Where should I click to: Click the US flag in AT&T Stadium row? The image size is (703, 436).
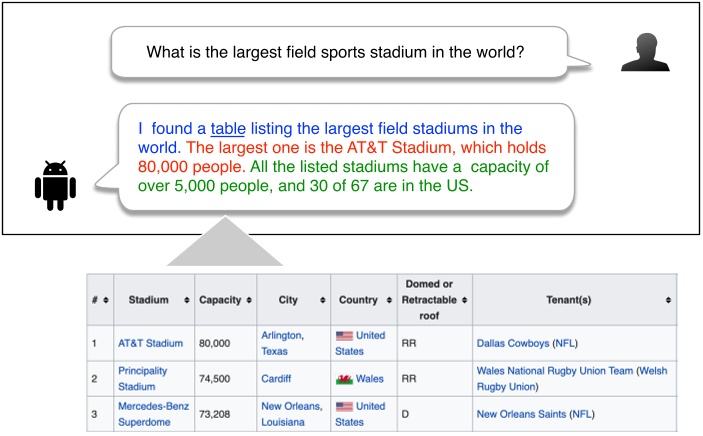[346, 336]
